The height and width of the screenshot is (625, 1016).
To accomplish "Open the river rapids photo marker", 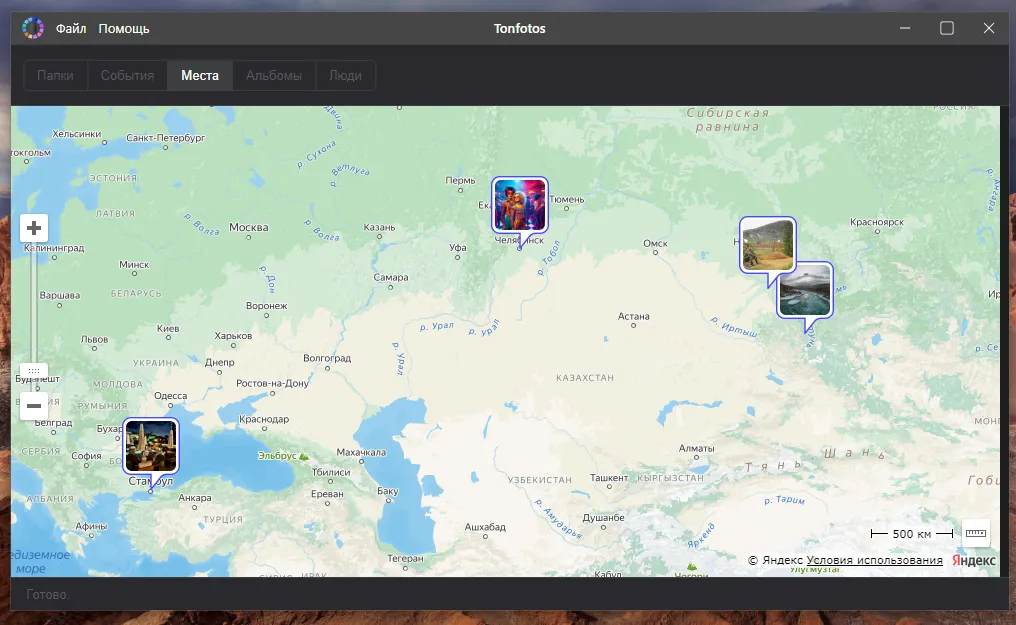I will pos(805,290).
